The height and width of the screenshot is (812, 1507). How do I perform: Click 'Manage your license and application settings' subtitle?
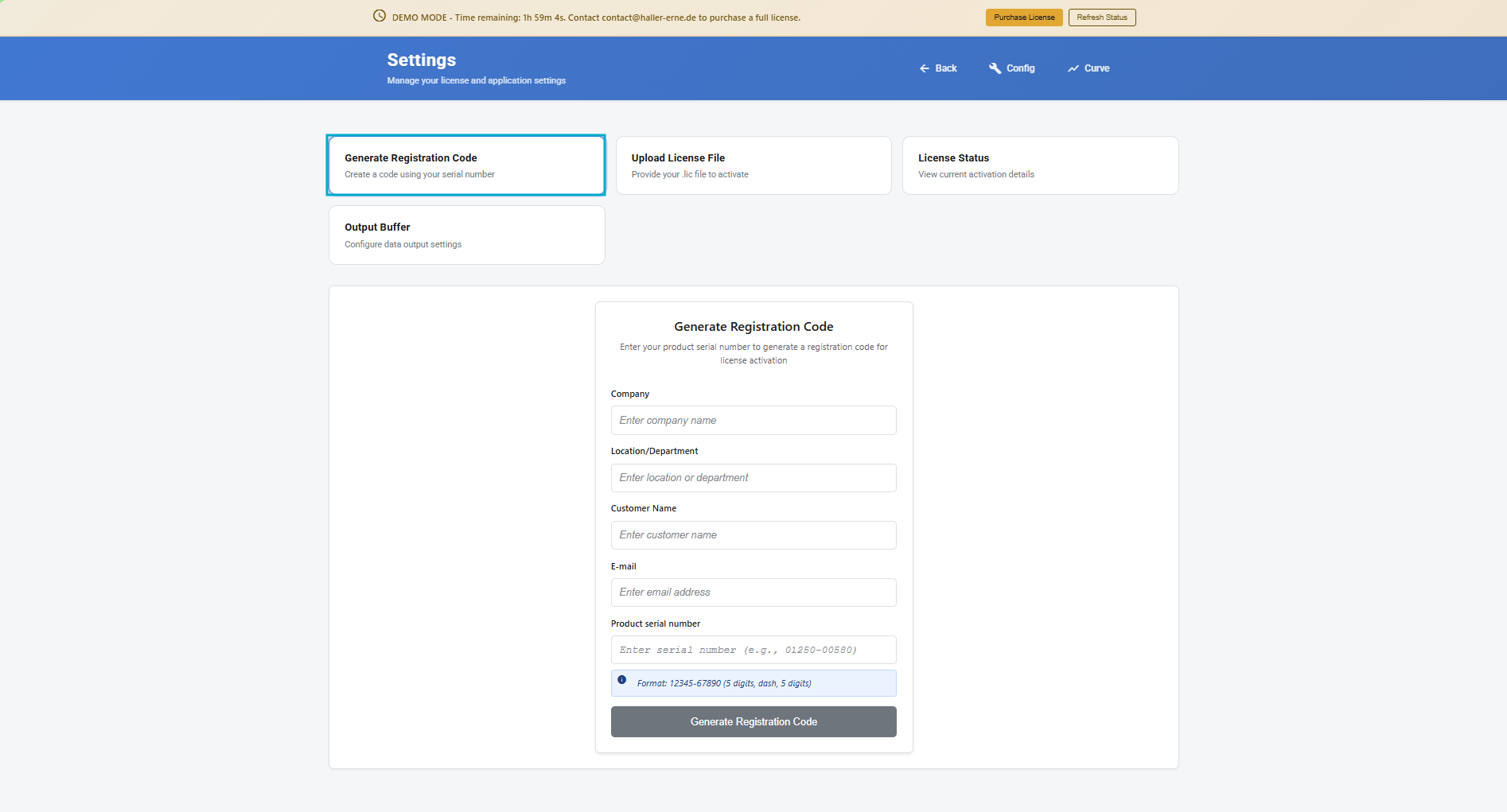pos(477,80)
